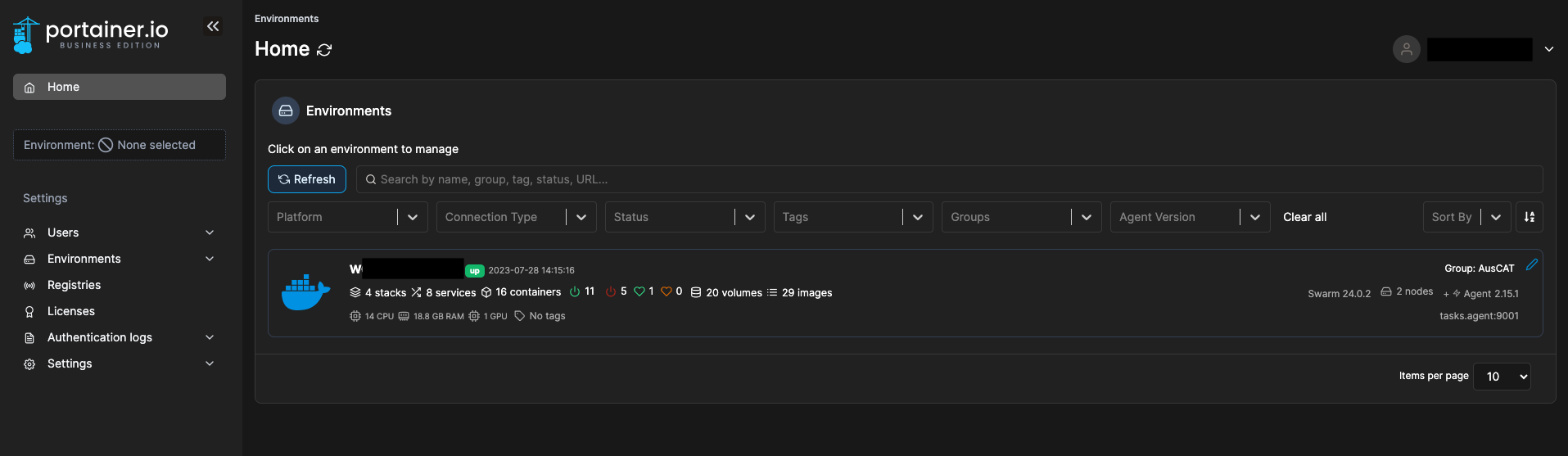Click the user avatar icon

(1407, 49)
